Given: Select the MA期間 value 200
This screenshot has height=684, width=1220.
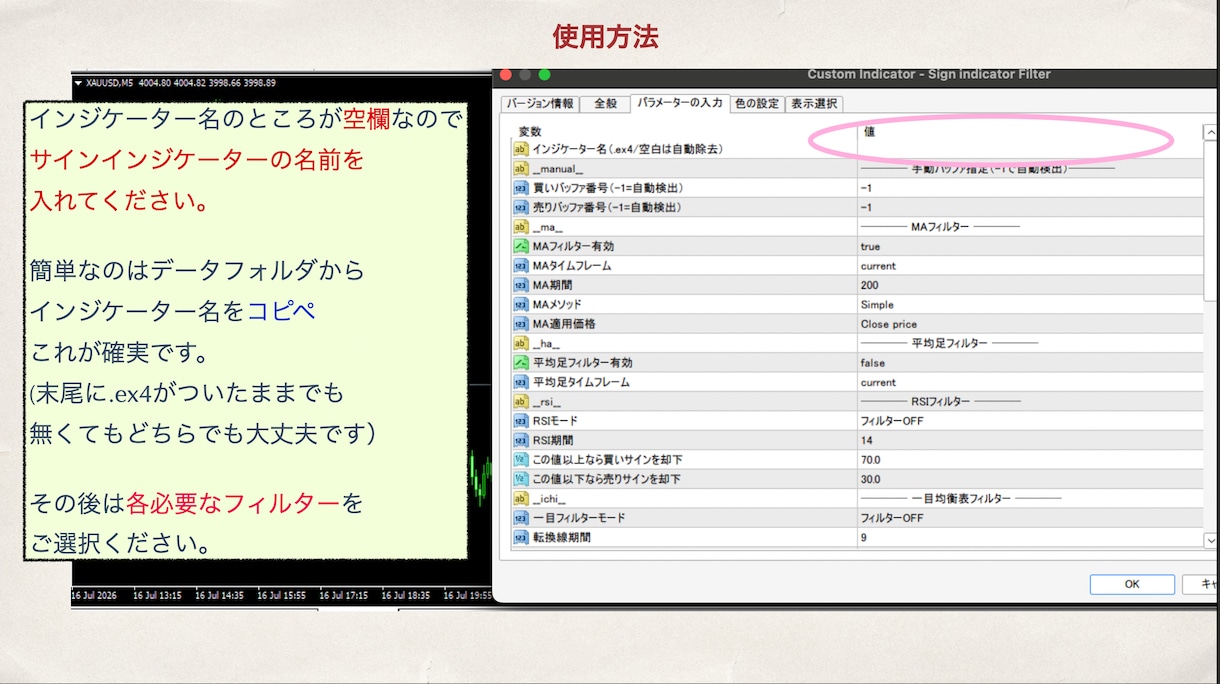Looking at the screenshot, I should tap(870, 285).
